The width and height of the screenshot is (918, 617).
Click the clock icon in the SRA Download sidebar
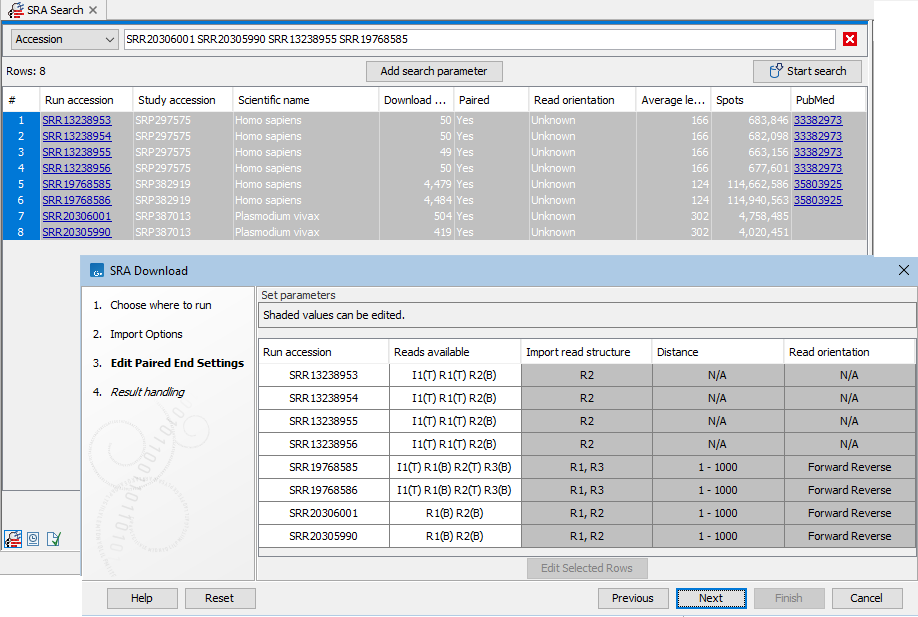[x=32, y=539]
